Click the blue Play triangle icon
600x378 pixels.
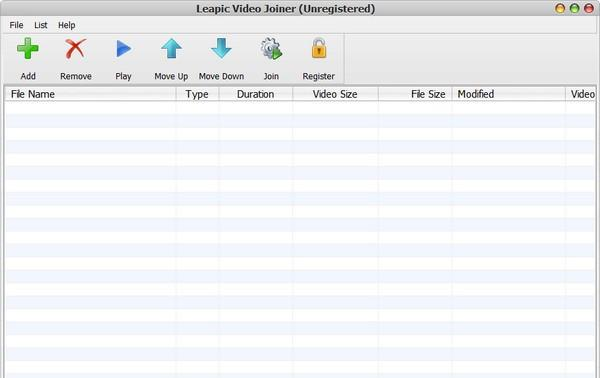pyautogui.click(x=123, y=49)
